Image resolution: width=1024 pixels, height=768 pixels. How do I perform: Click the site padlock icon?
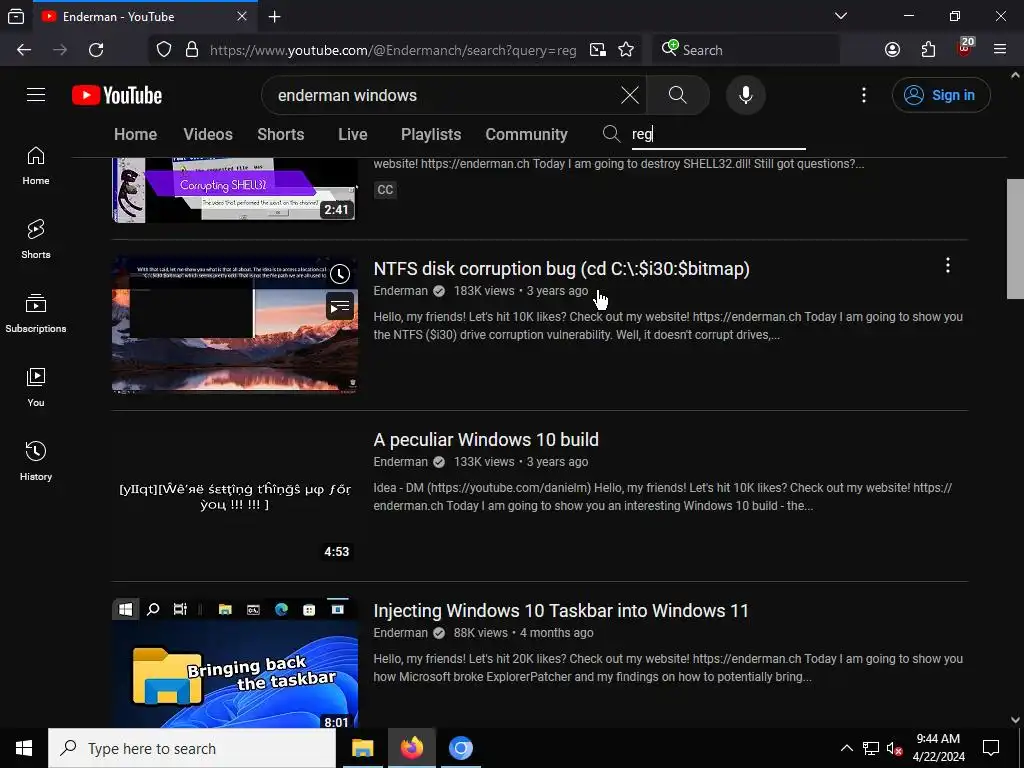[x=192, y=50]
